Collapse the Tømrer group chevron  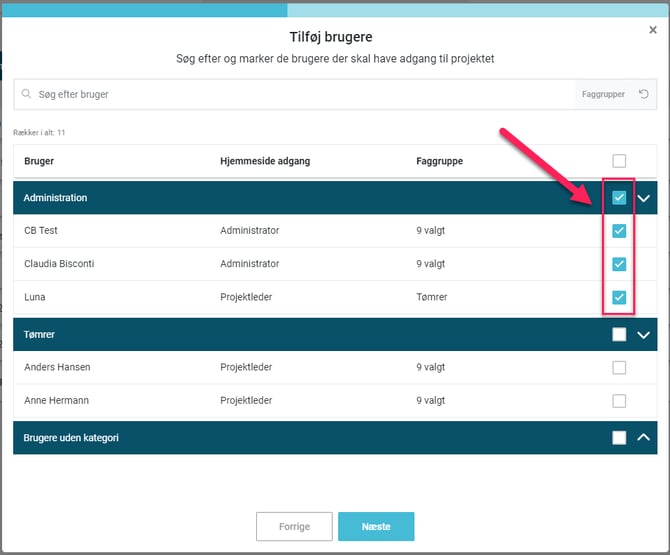point(643,335)
